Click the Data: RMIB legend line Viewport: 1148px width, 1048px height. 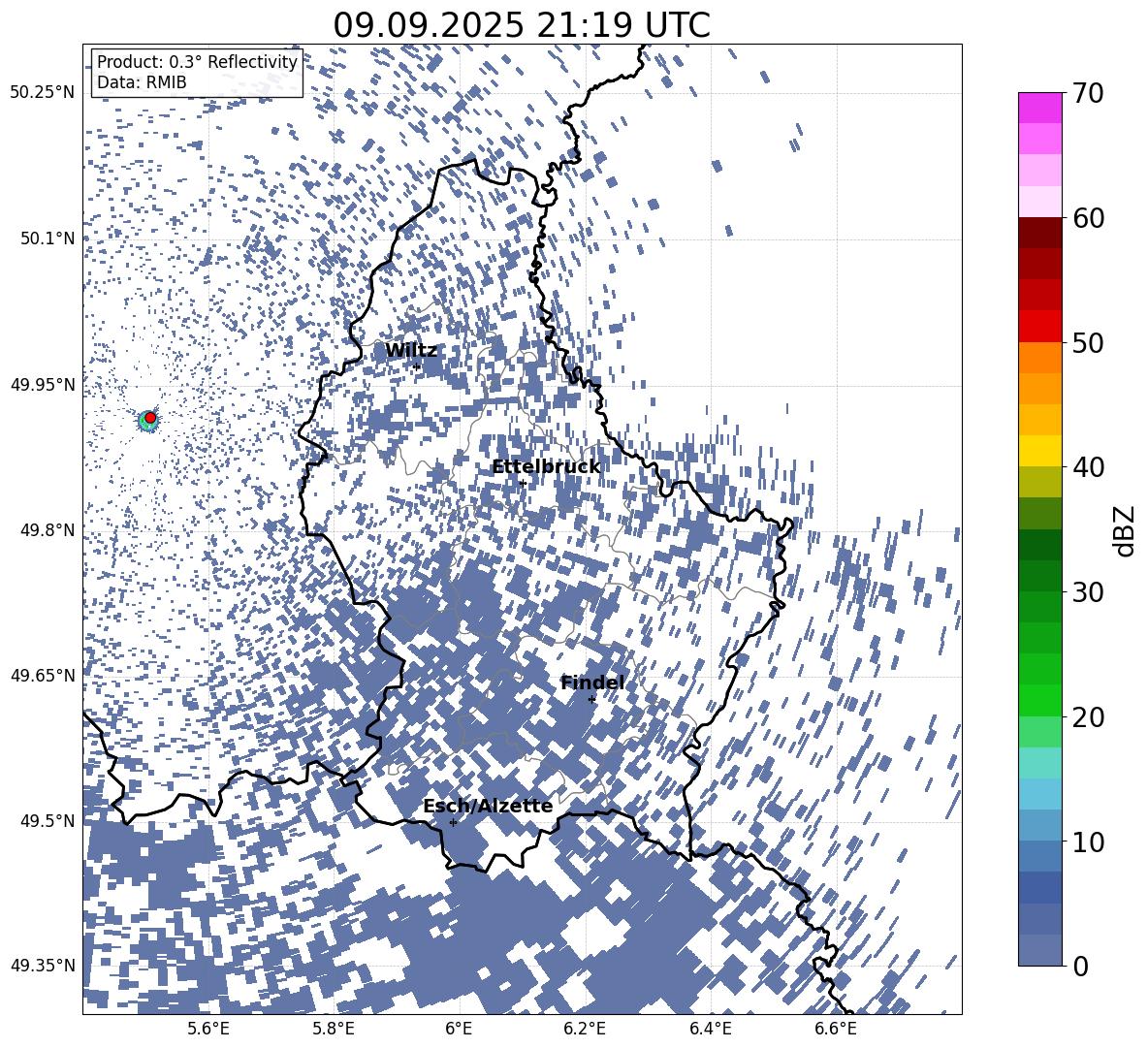(x=142, y=82)
